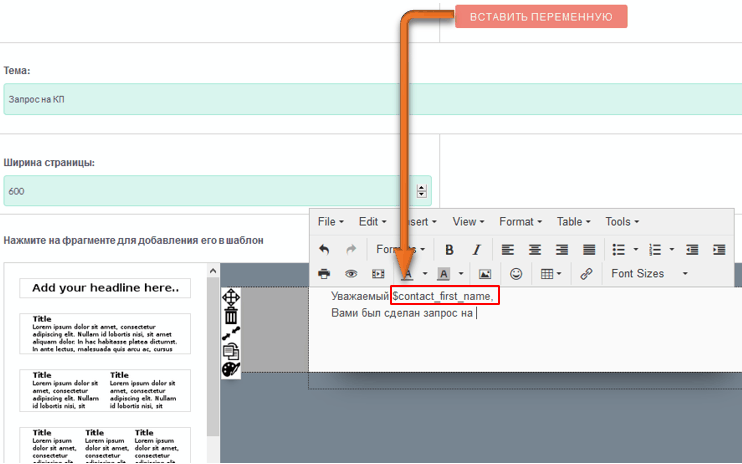This screenshot has height=464, width=742.
Task: Click the trash icon to delete the block
Action: pos(231,316)
